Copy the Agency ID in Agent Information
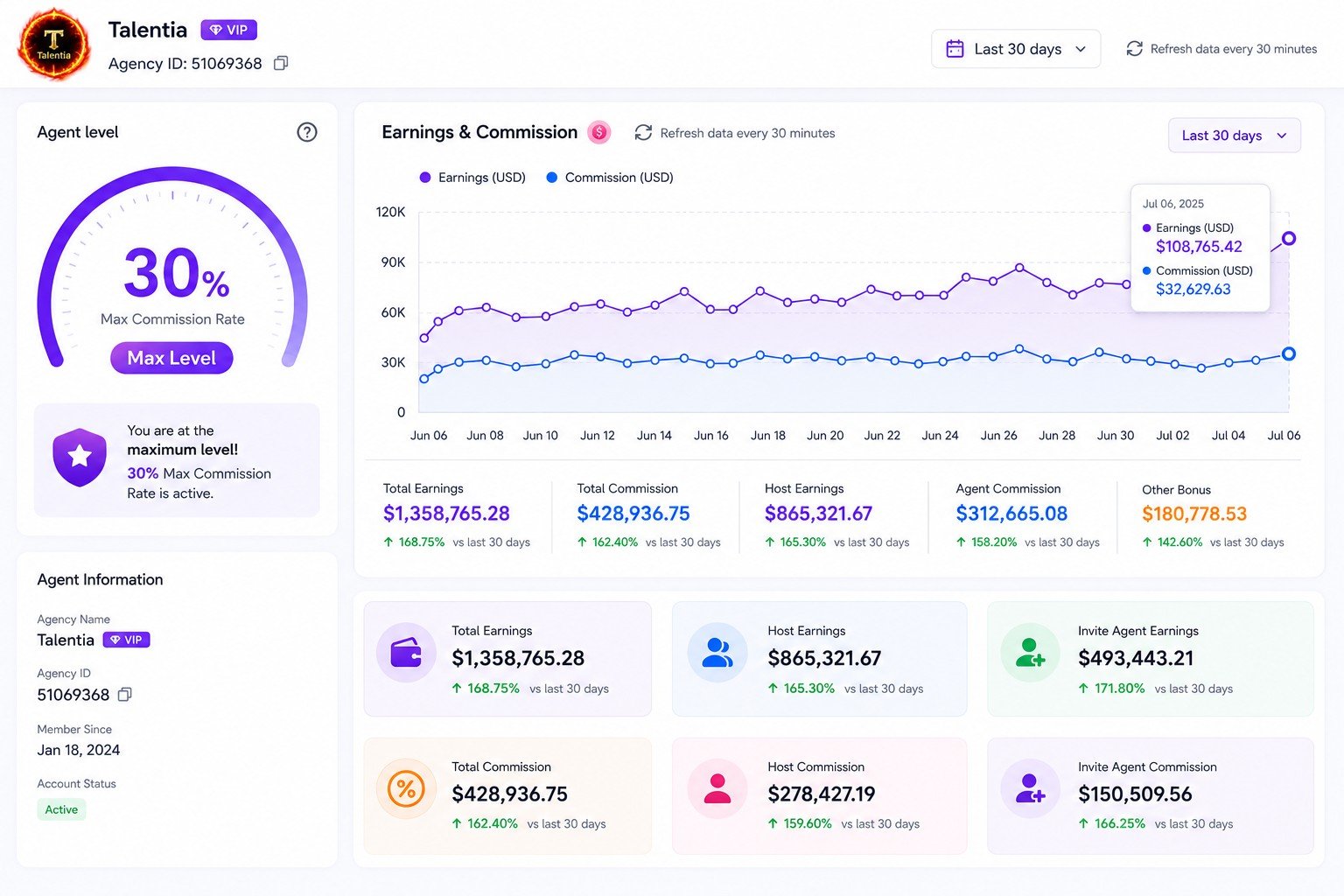 [125, 694]
